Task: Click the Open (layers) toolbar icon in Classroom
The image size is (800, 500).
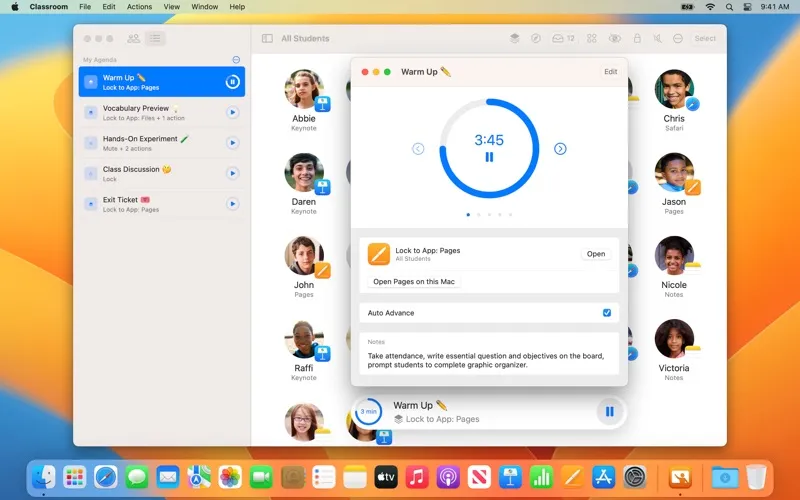Action: click(x=514, y=38)
